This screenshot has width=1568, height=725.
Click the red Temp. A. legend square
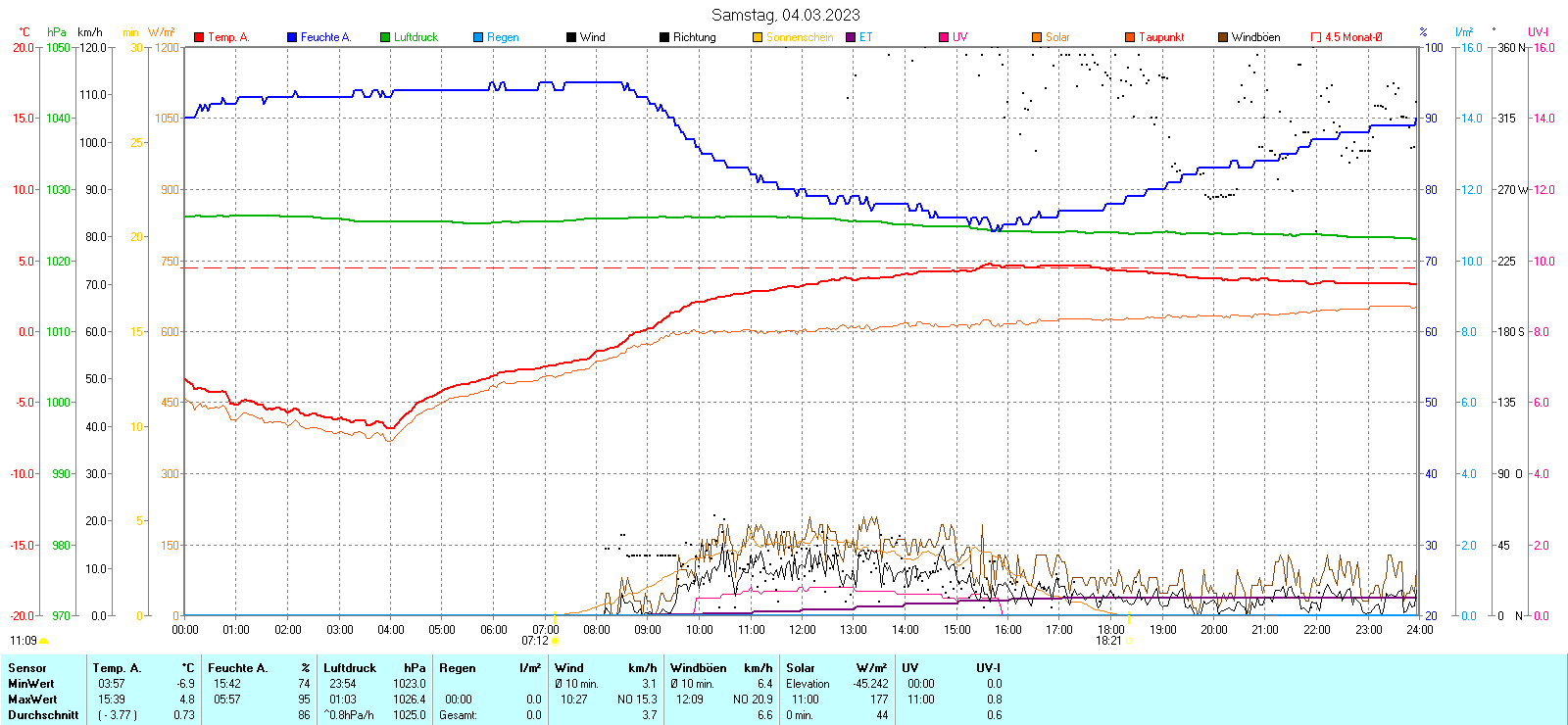point(199,37)
